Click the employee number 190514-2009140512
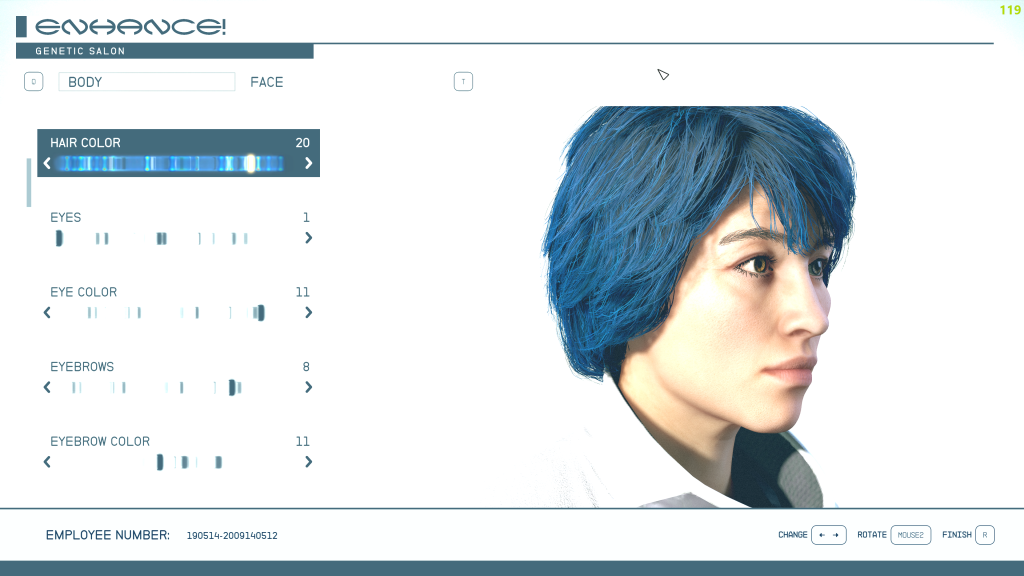This screenshot has width=1024, height=576. [x=232, y=535]
